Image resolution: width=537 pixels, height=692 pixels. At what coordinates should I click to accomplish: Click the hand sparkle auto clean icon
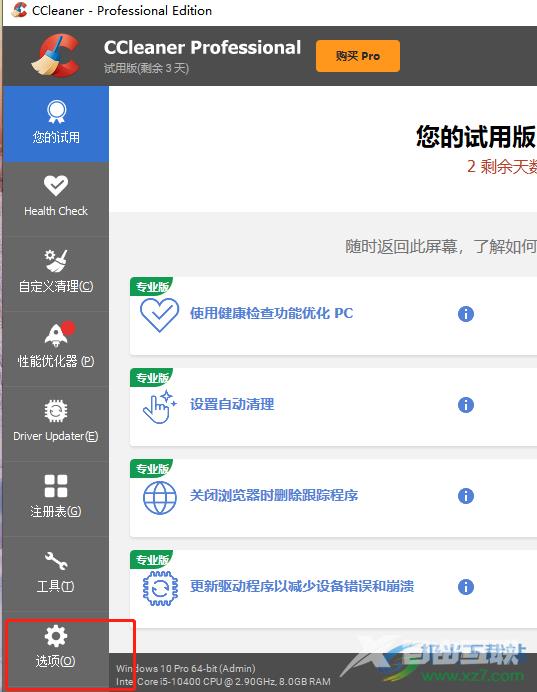point(159,407)
